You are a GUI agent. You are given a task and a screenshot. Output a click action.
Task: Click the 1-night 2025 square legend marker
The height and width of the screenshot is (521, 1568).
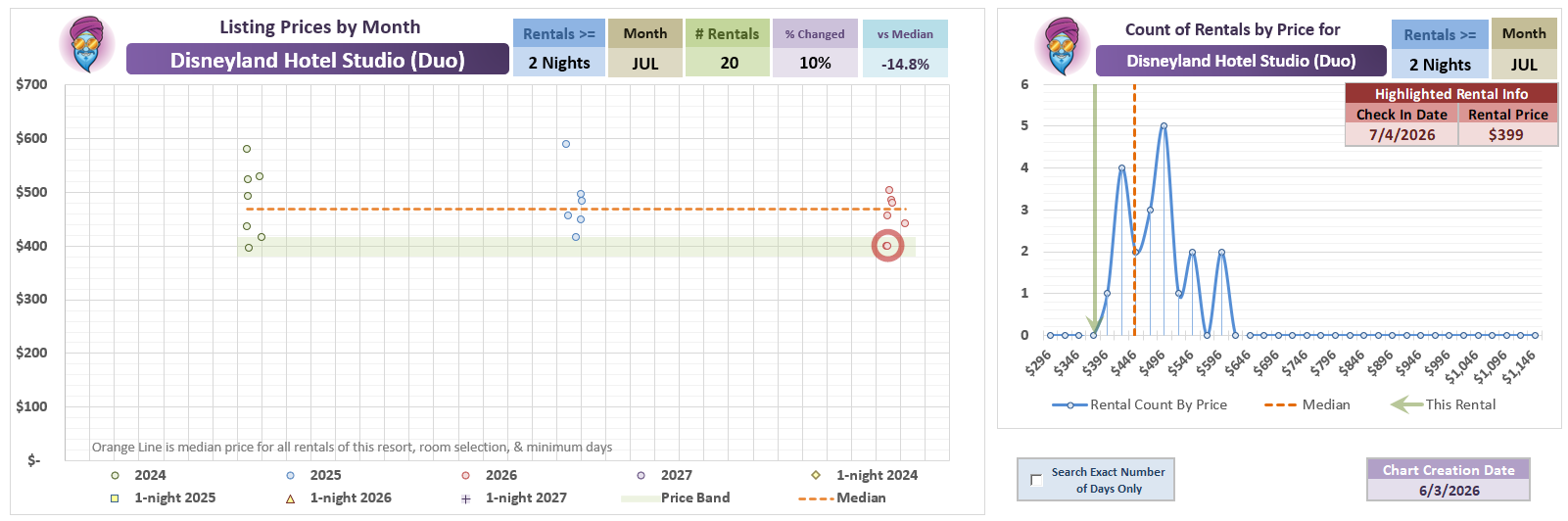(115, 498)
